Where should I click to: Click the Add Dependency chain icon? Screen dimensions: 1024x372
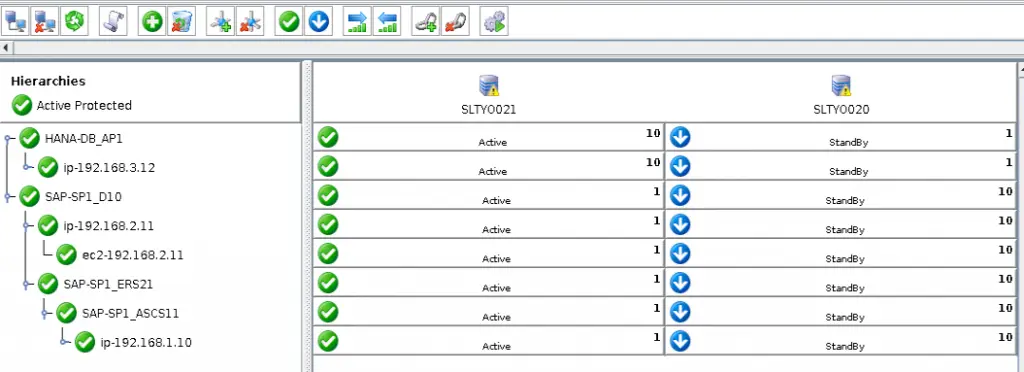426,22
